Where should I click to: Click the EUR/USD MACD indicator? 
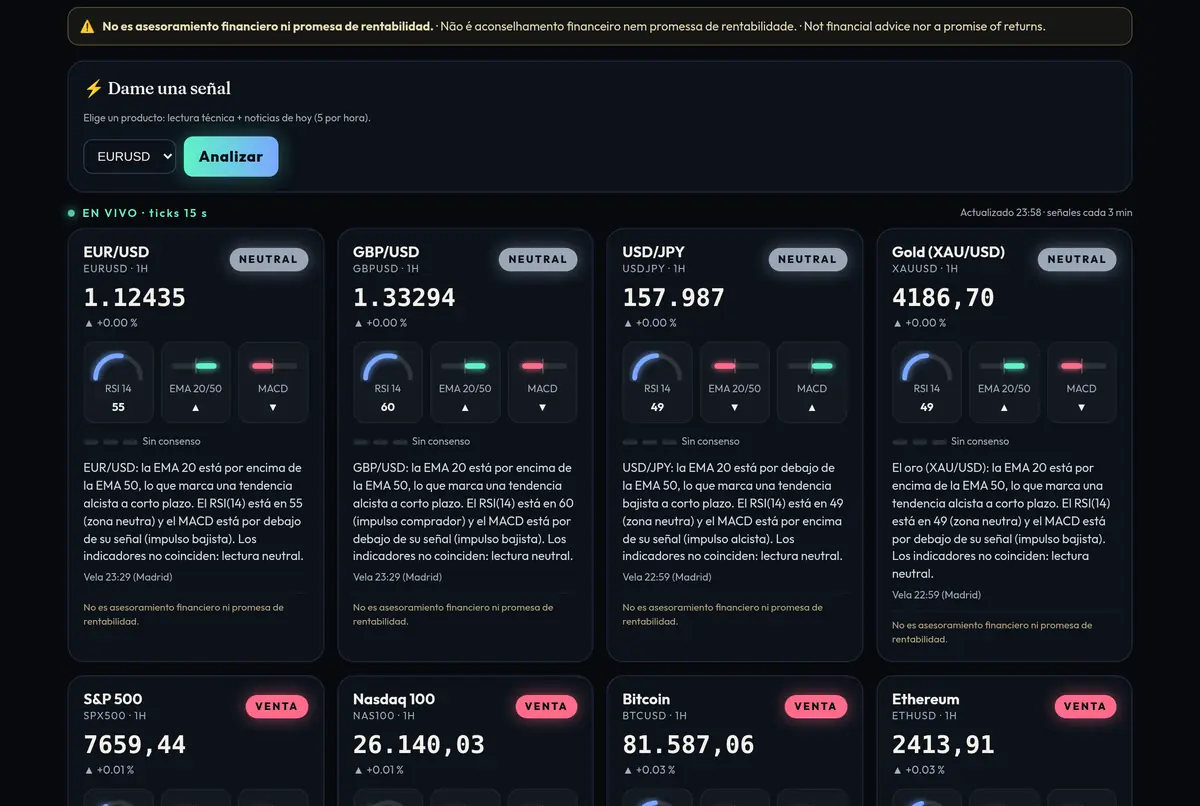click(x=273, y=381)
